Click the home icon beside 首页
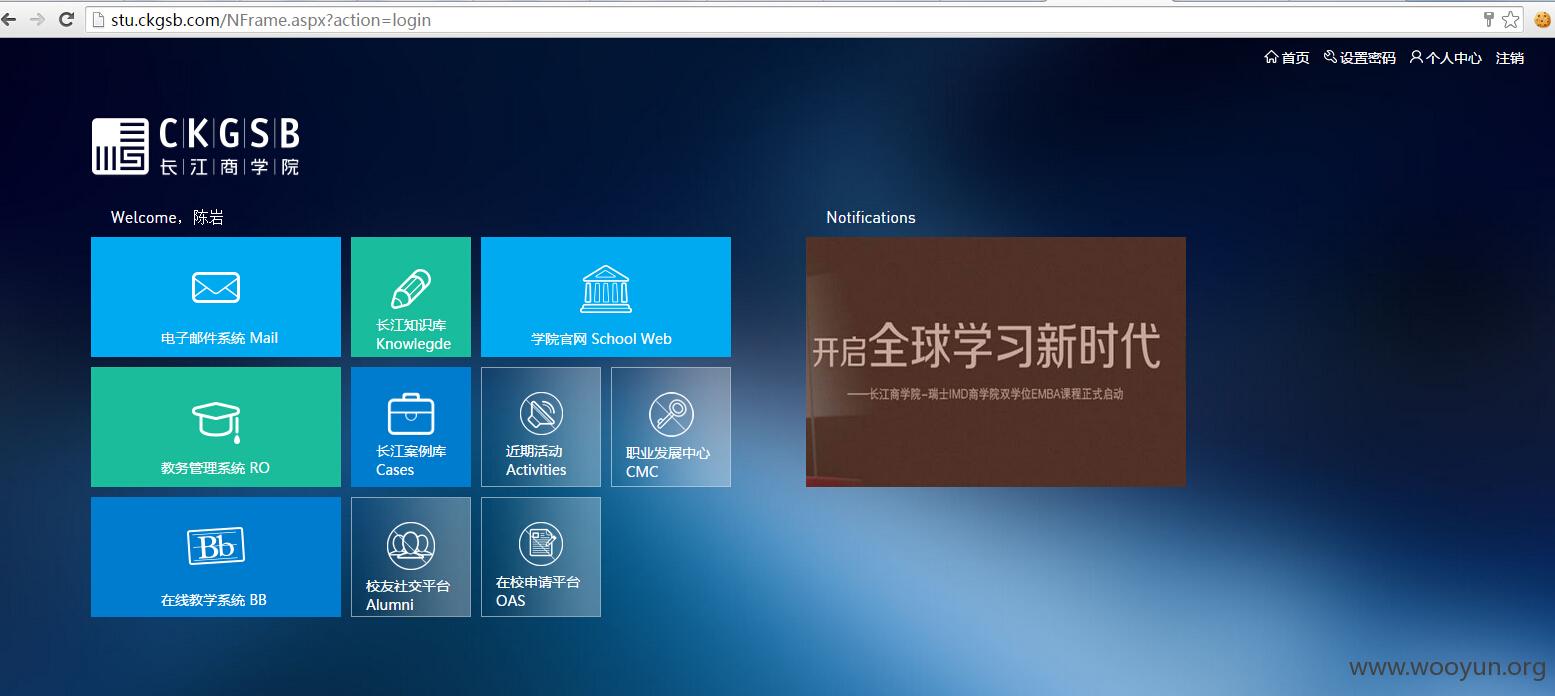The height and width of the screenshot is (696, 1555). (x=1271, y=57)
